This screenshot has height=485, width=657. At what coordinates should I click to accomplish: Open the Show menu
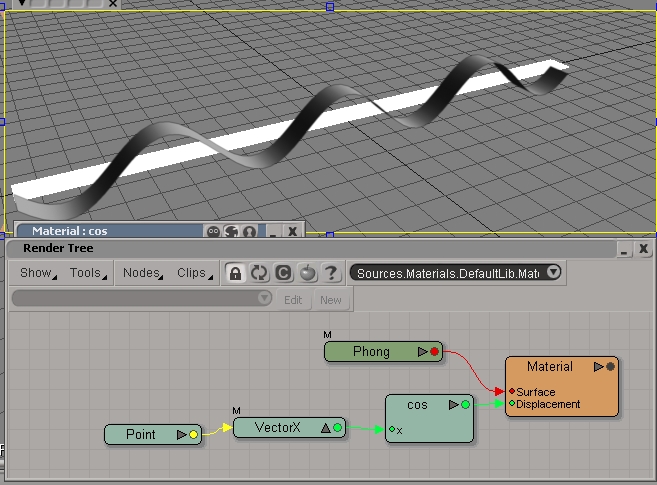pyautogui.click(x=37, y=273)
